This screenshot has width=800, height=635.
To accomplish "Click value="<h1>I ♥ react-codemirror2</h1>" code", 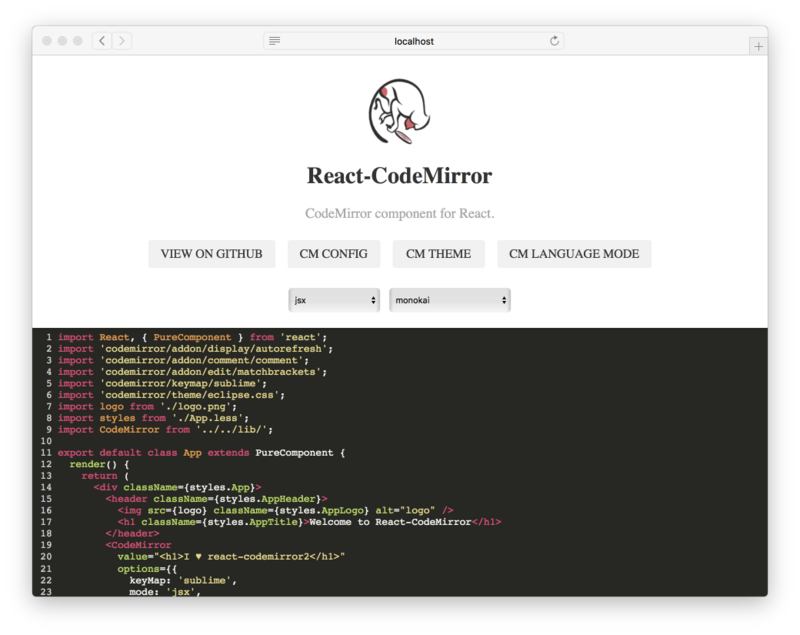I will [x=232, y=557].
